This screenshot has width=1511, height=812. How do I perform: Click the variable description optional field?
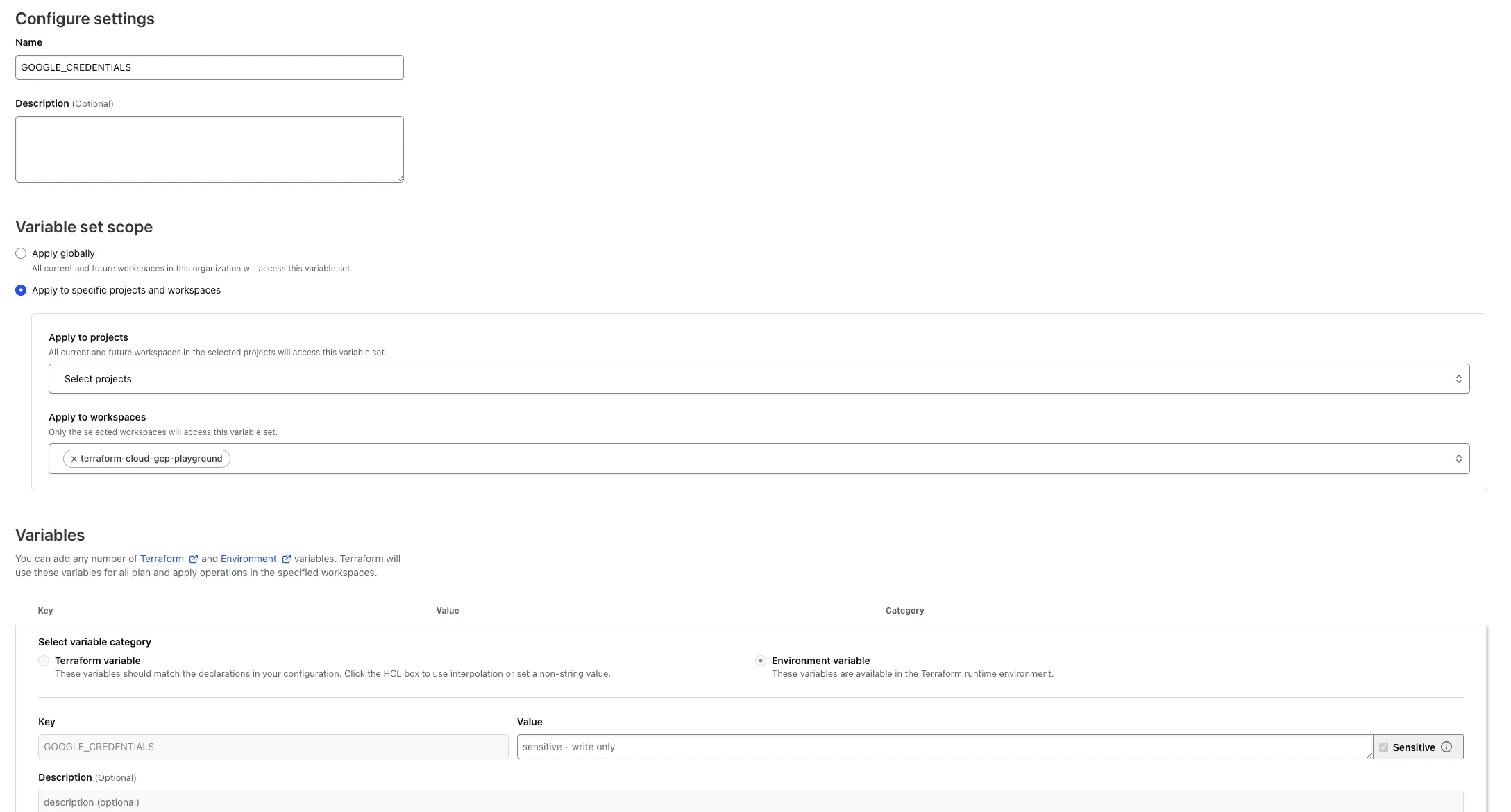pos(750,802)
